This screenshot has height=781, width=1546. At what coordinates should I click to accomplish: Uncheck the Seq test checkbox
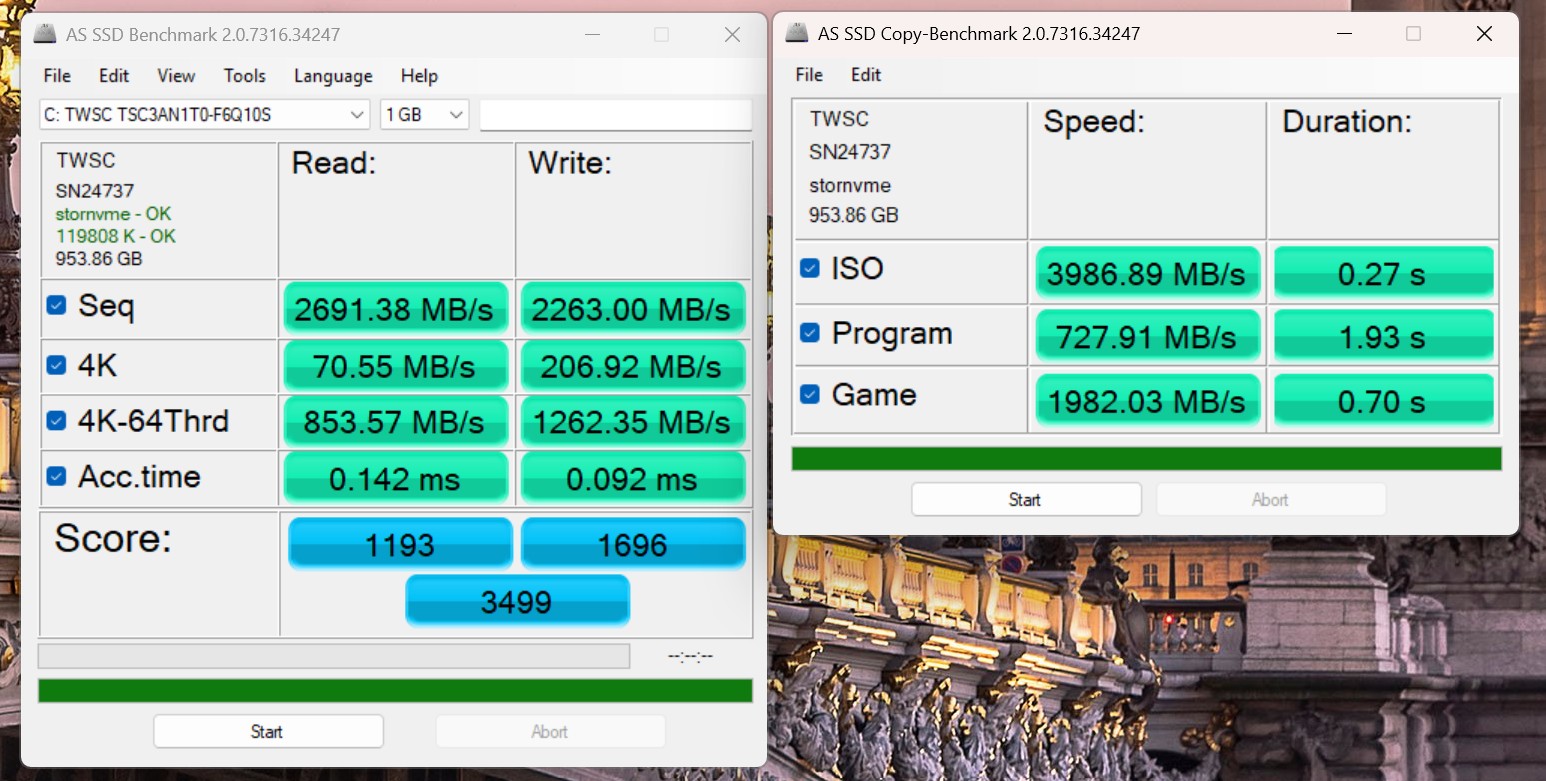[57, 305]
